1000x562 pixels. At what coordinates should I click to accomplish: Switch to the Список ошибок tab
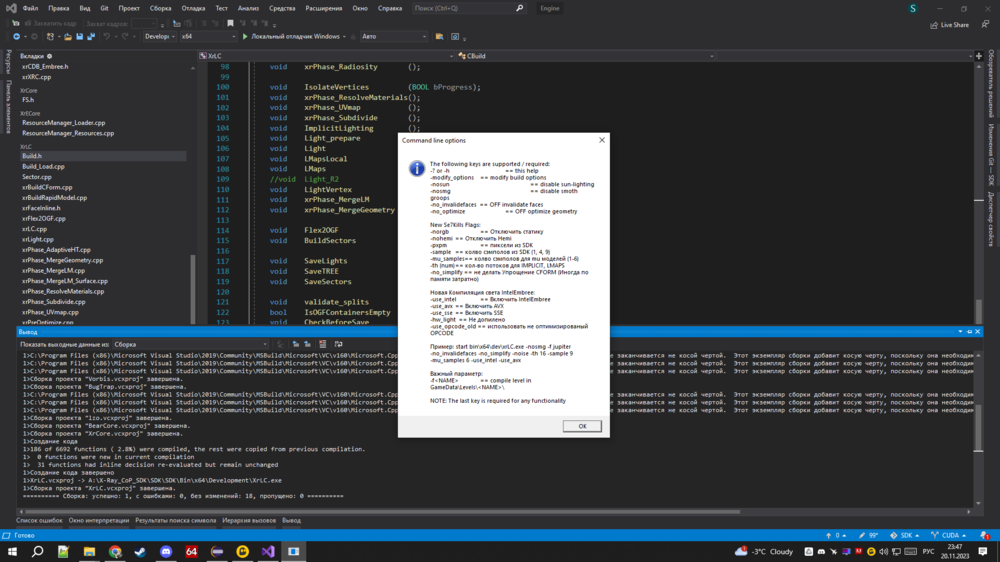click(x=39, y=520)
